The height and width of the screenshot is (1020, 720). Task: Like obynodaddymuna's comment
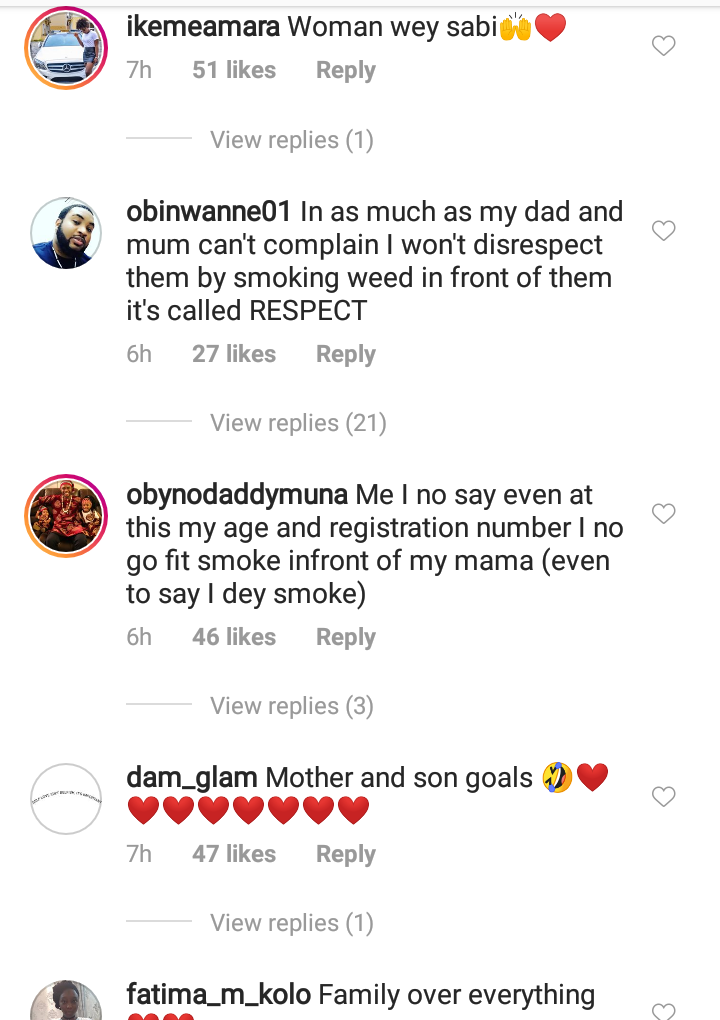coord(663,514)
